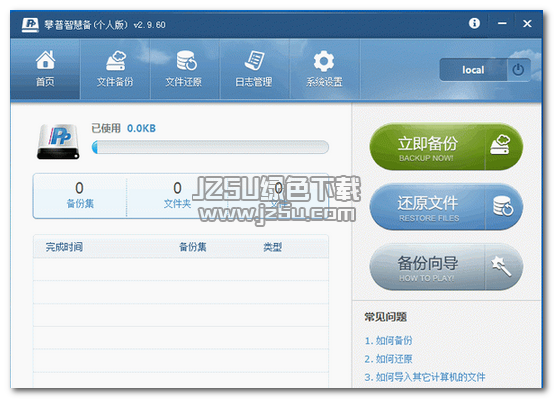
Task: Click the 文件夹 count cell
Action: [x=177, y=195]
